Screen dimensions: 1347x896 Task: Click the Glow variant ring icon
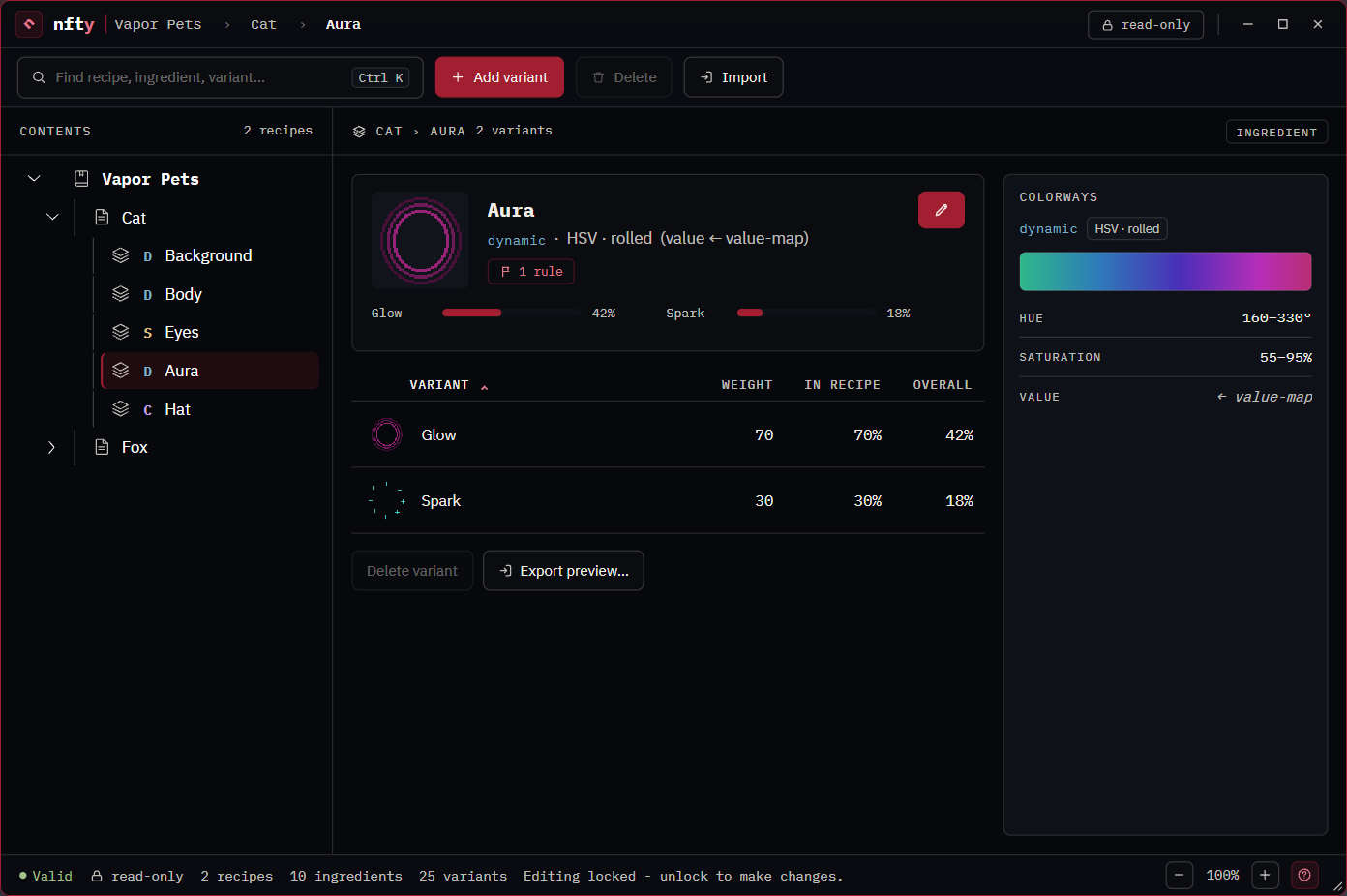(387, 434)
